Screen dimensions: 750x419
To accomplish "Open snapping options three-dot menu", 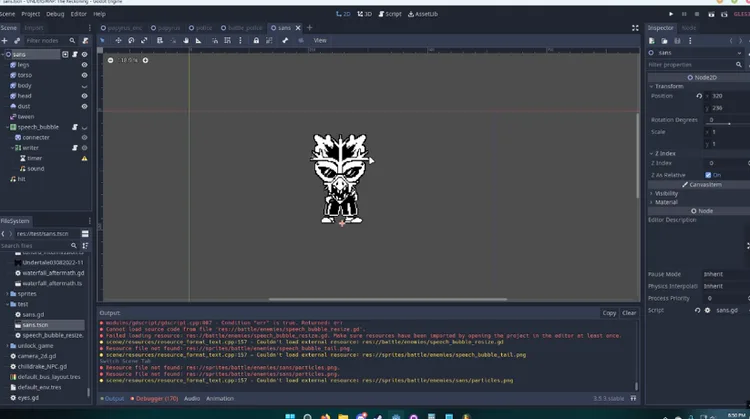I will [x=240, y=41].
